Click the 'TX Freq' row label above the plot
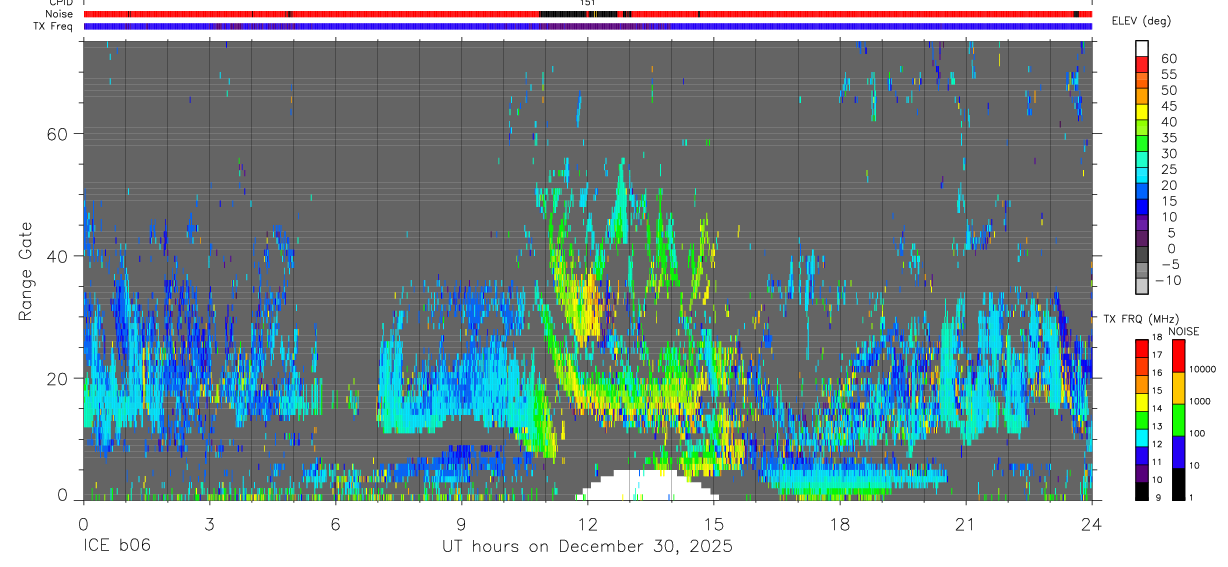 (54, 26)
